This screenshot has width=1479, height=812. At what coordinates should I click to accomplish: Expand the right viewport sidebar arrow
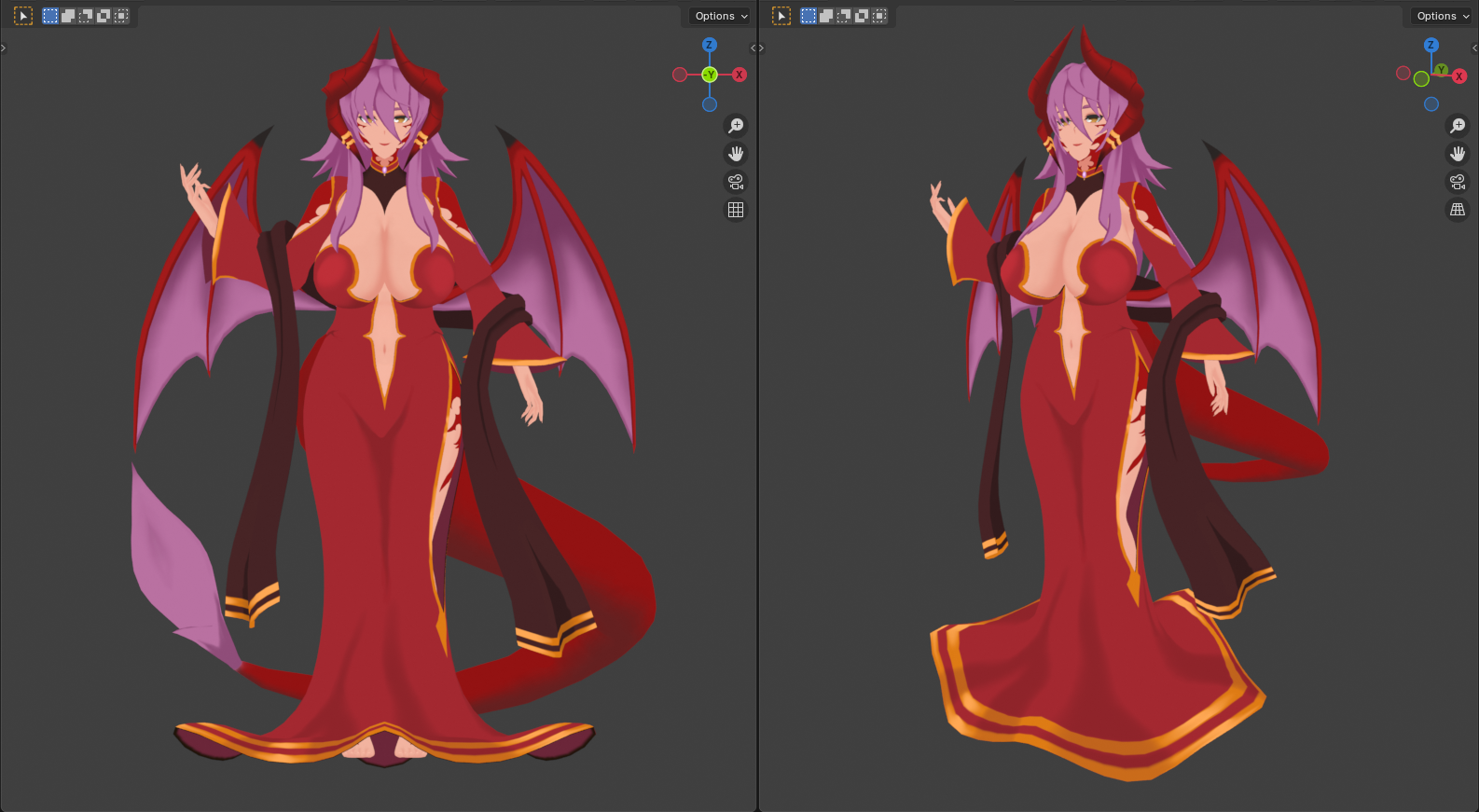[x=1474, y=48]
